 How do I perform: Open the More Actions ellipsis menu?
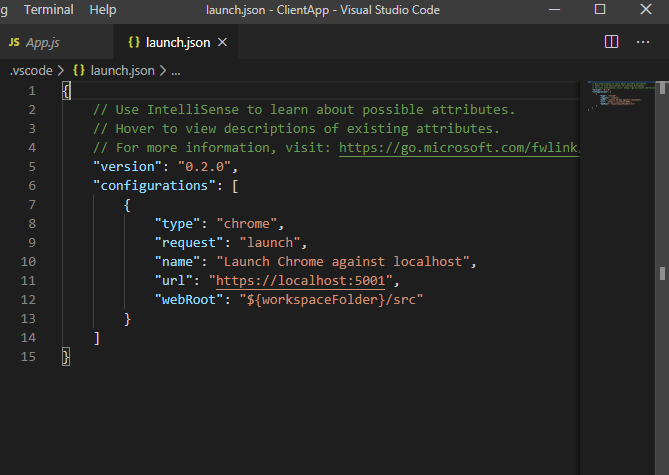(643, 42)
